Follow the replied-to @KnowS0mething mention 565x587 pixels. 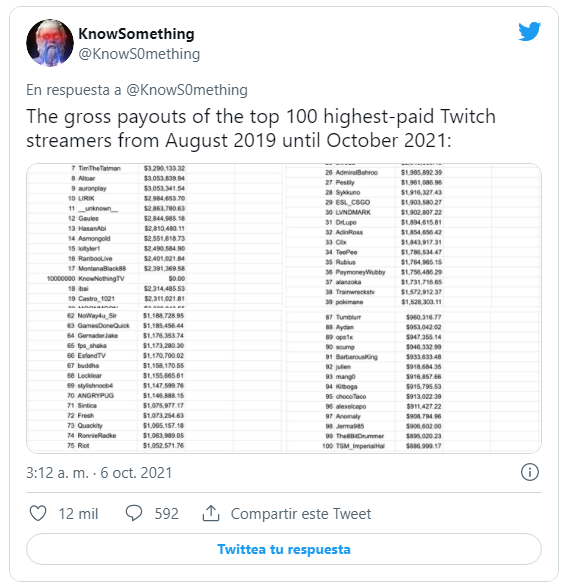187,90
